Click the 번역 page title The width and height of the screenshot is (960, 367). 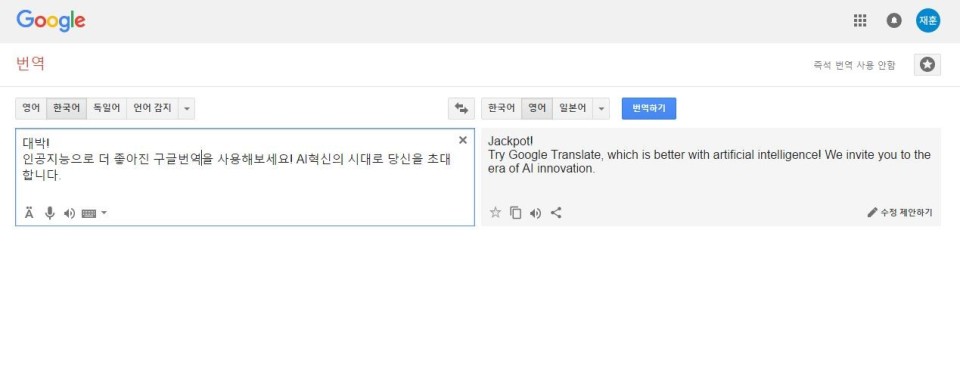pos(30,64)
